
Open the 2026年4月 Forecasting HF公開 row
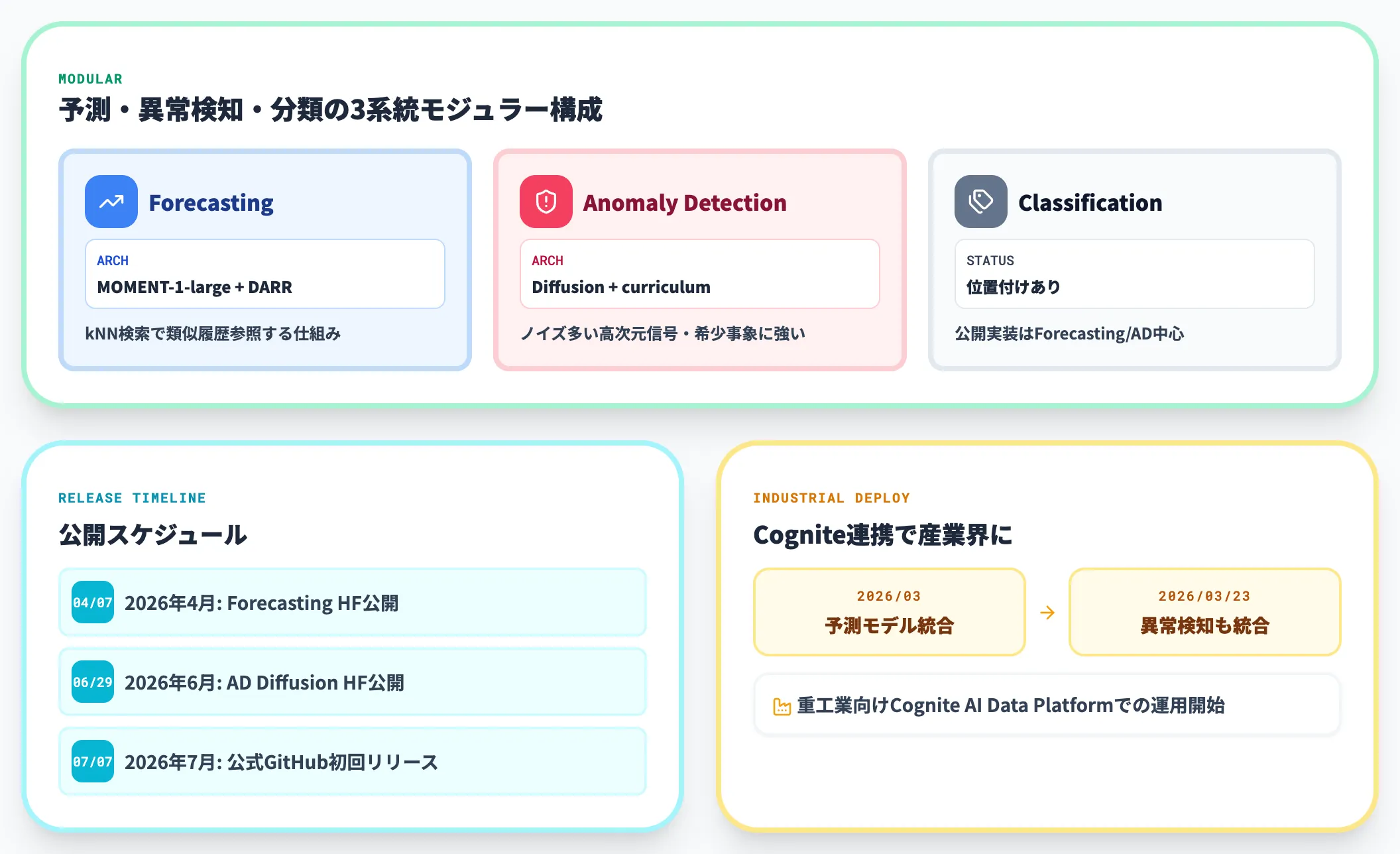353,602
